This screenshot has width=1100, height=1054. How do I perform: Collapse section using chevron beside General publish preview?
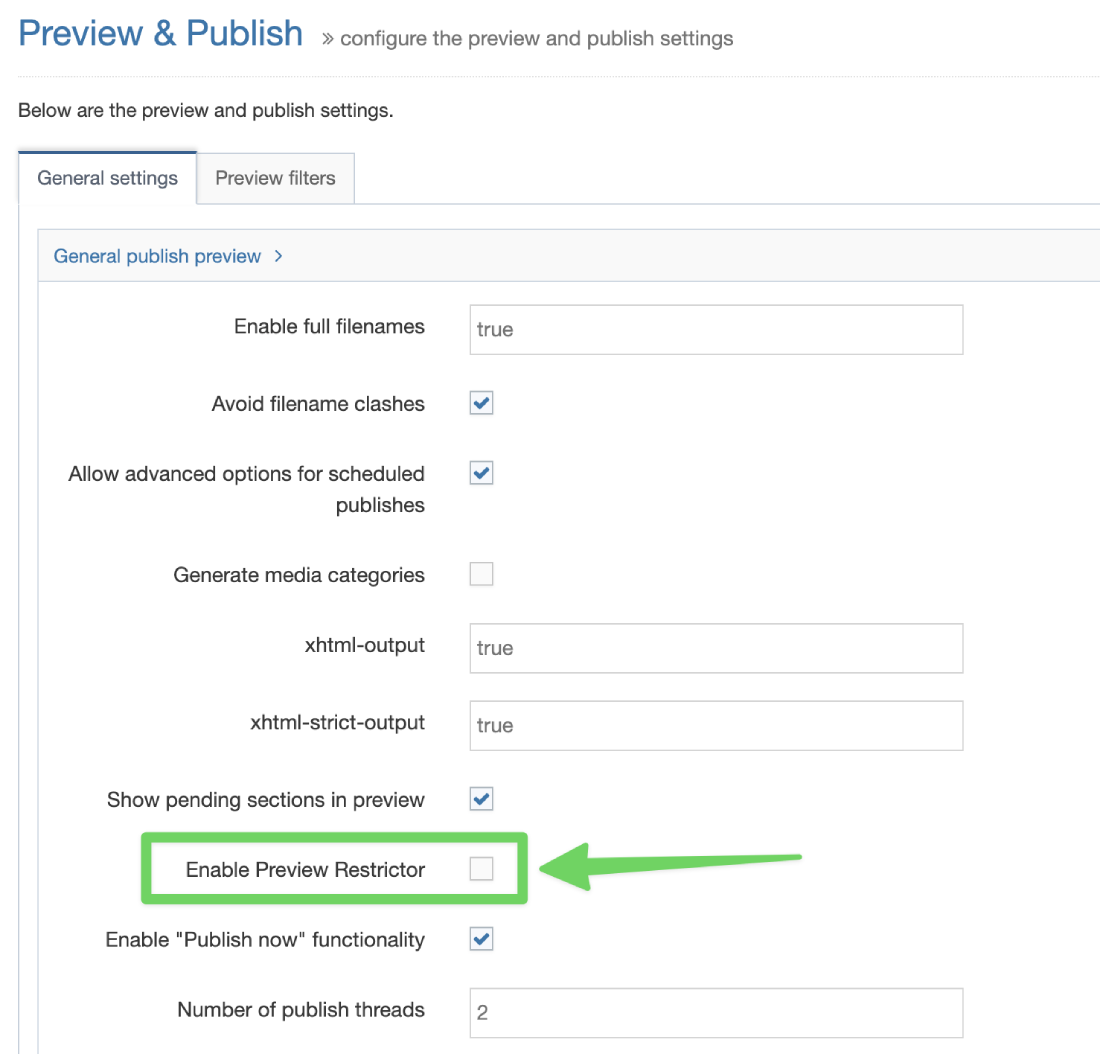pos(278,257)
